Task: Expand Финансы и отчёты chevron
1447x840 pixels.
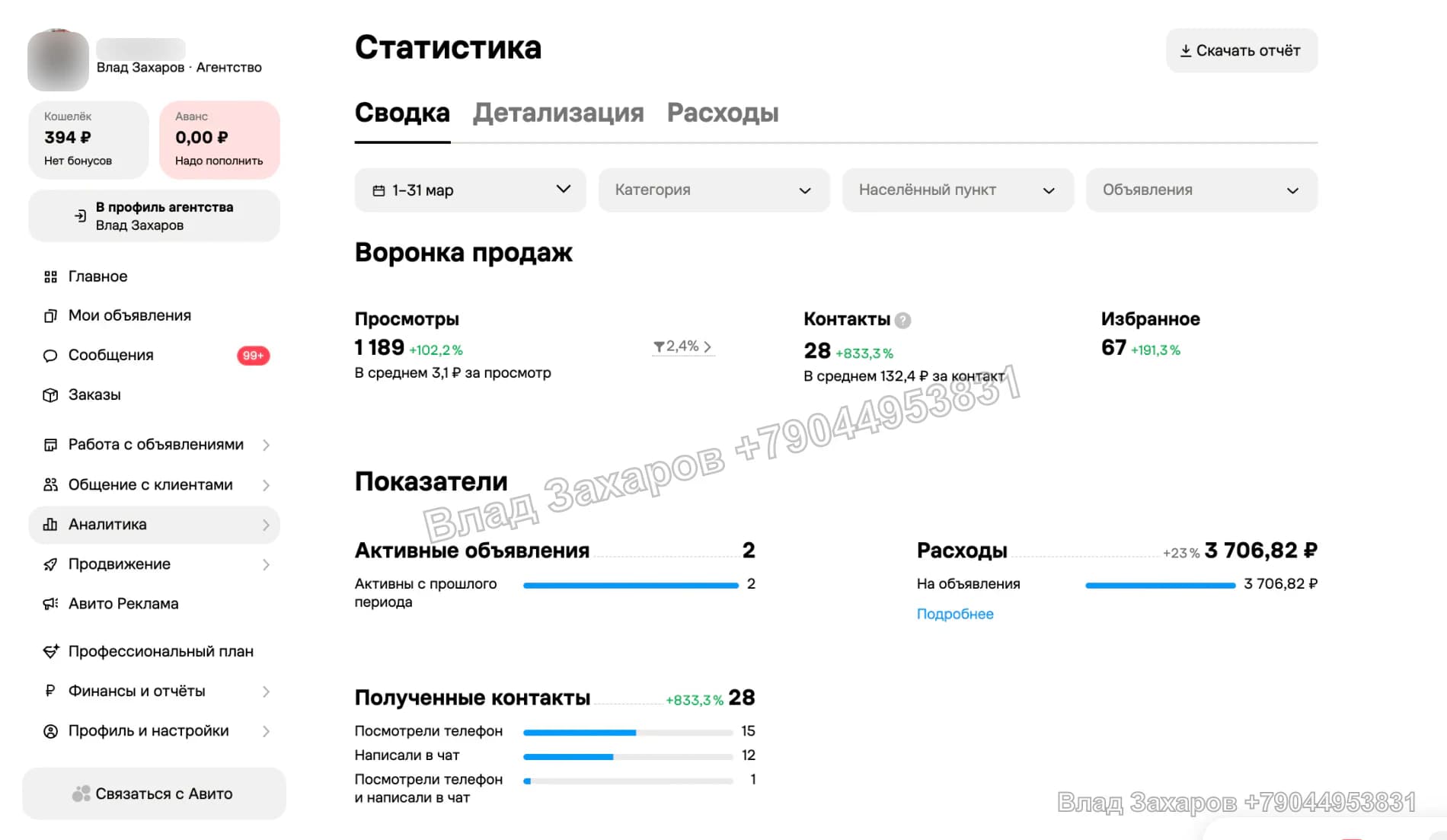Action: click(266, 691)
